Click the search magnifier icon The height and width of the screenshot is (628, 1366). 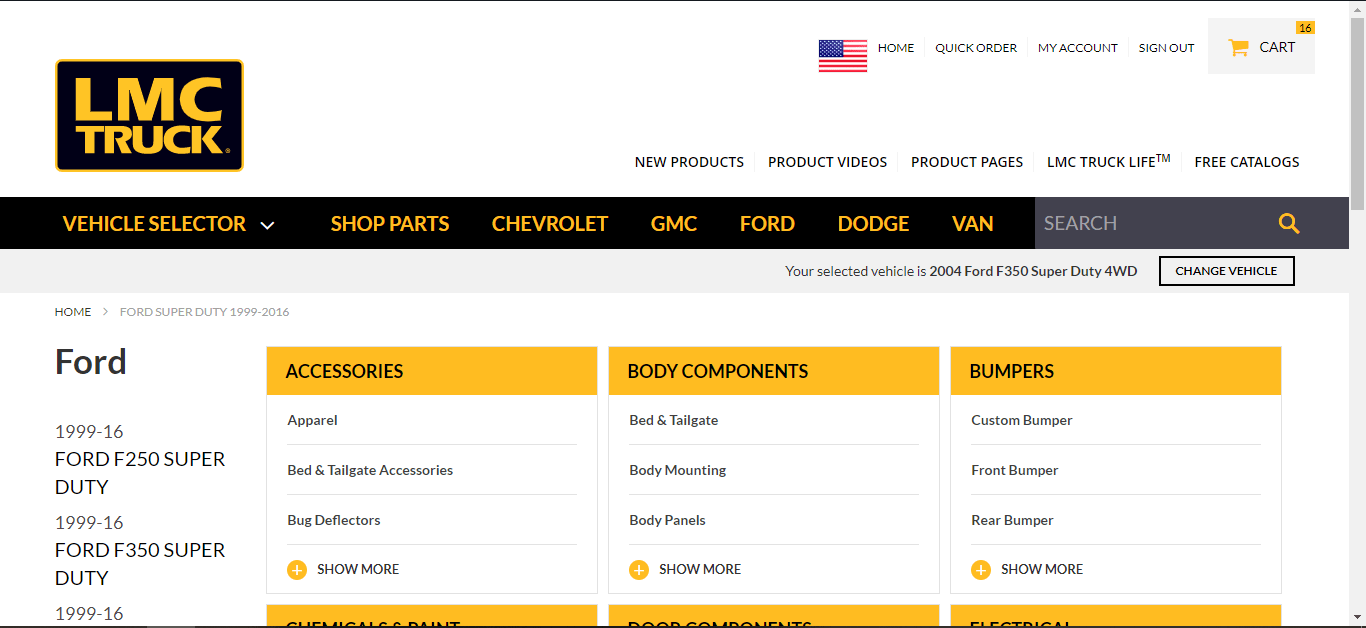point(1289,224)
